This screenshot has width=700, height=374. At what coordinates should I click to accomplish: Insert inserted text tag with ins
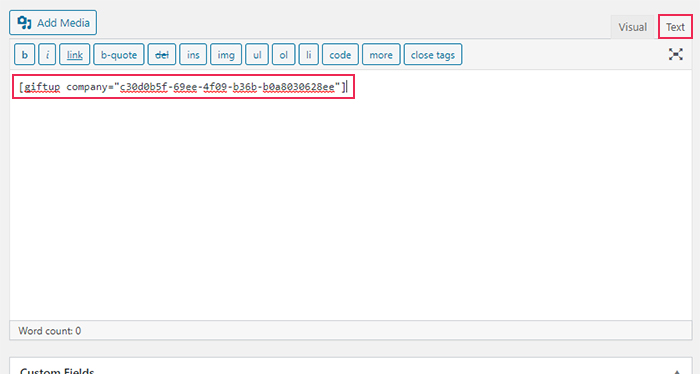(193, 54)
